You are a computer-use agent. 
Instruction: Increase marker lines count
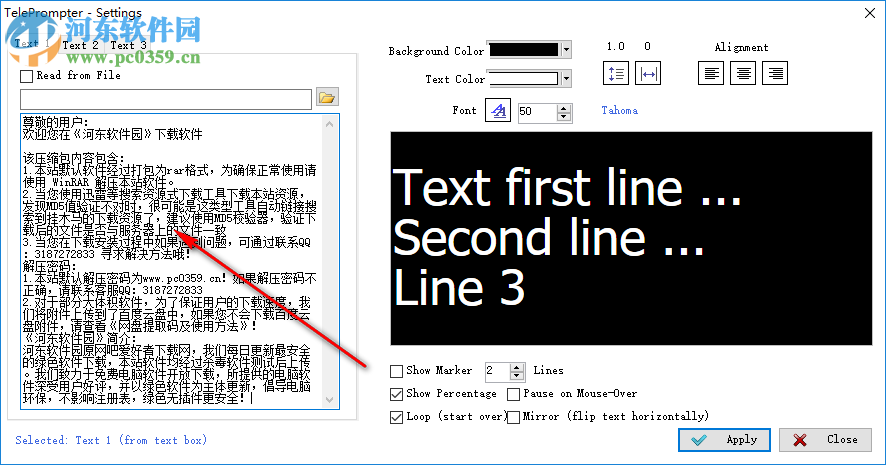(x=516, y=367)
